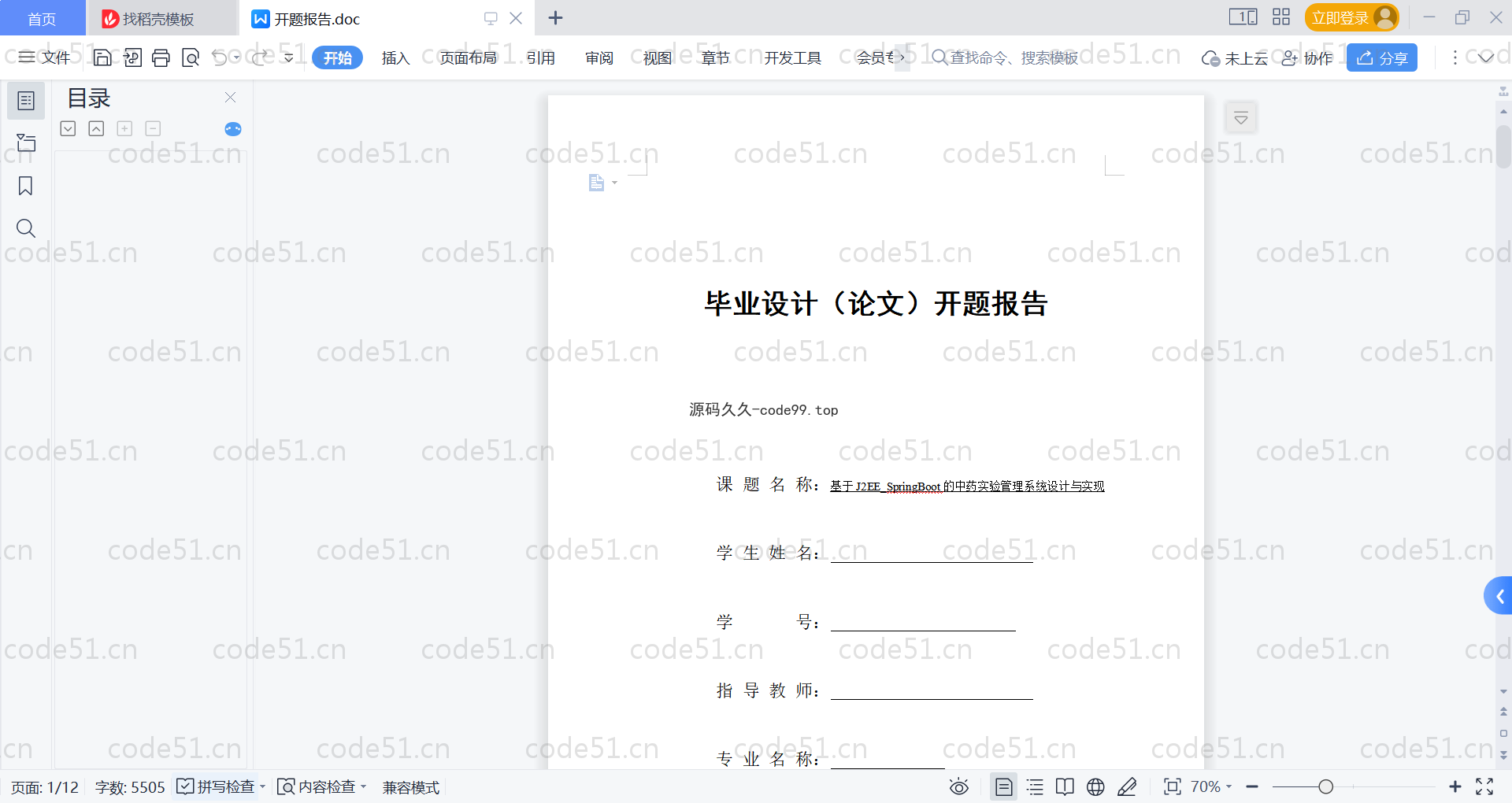Demote heading level minus icon in 目录
This screenshot has height=803, width=1512.
153,128
